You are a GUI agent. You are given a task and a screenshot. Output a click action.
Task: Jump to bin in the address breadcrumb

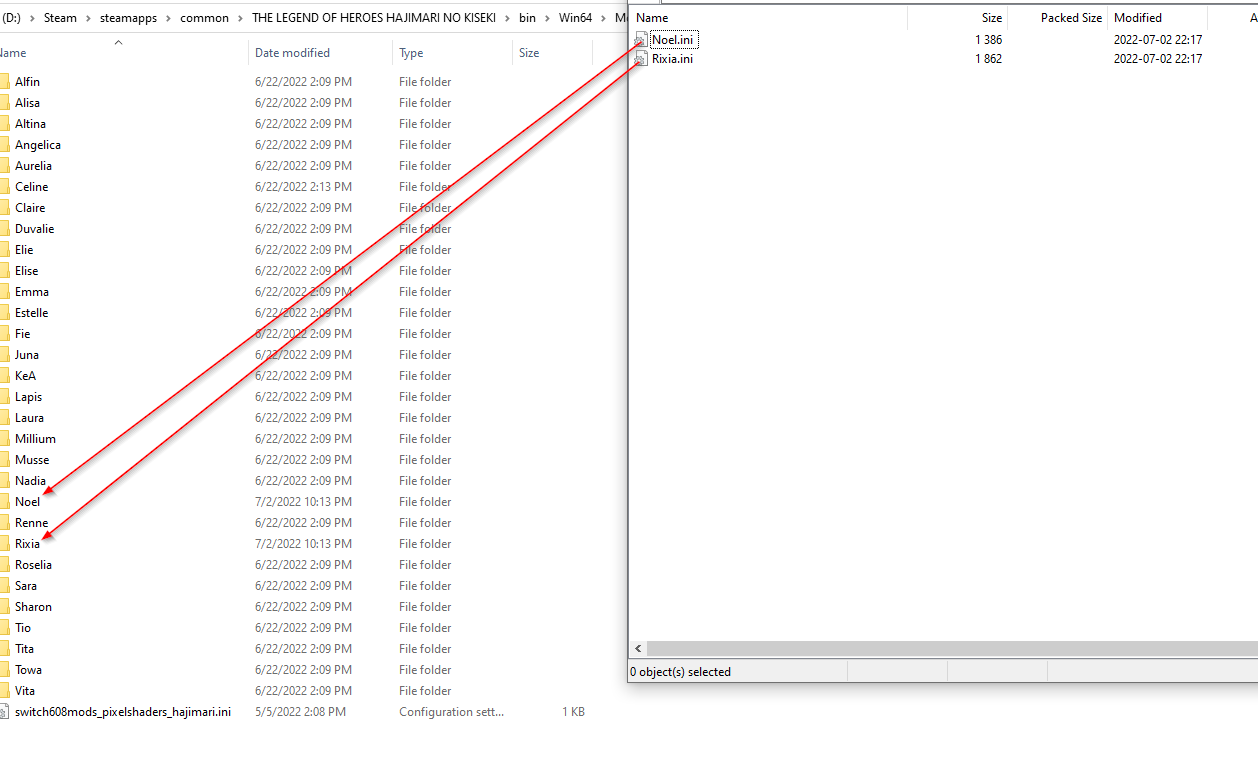pyautogui.click(x=527, y=18)
